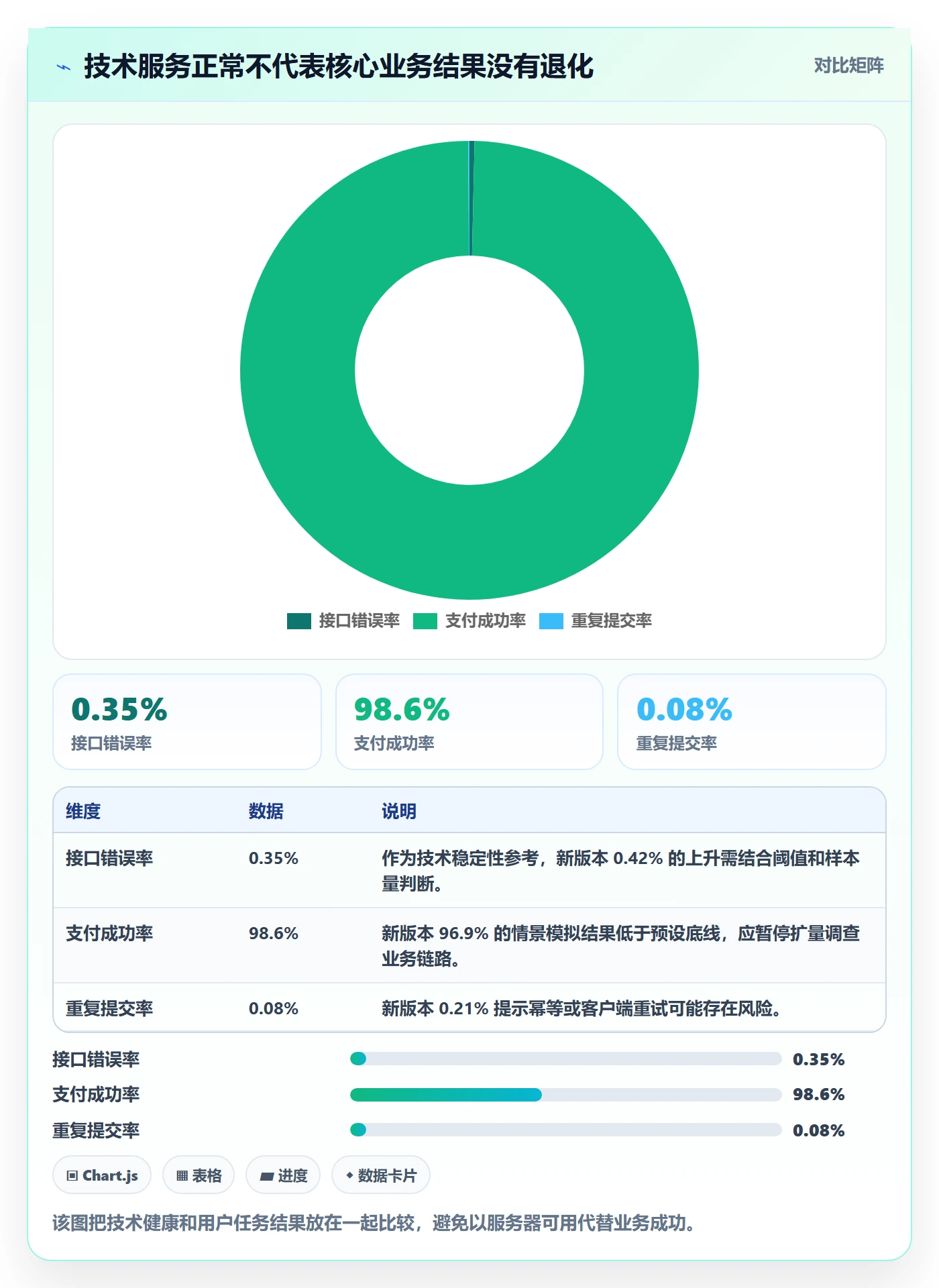Click the 数据 column header
This screenshot has width=939, height=1288.
266,811
